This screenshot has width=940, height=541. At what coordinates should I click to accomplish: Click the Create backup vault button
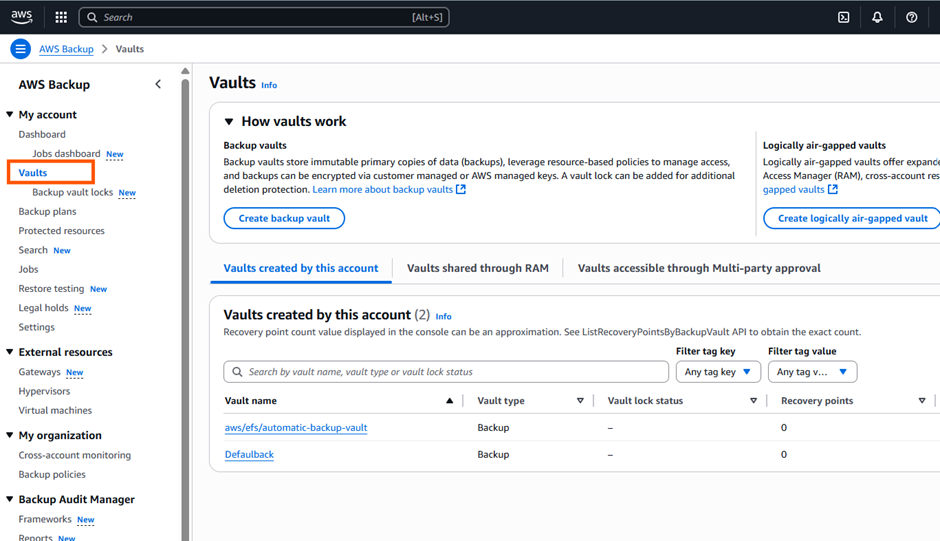[x=284, y=218]
